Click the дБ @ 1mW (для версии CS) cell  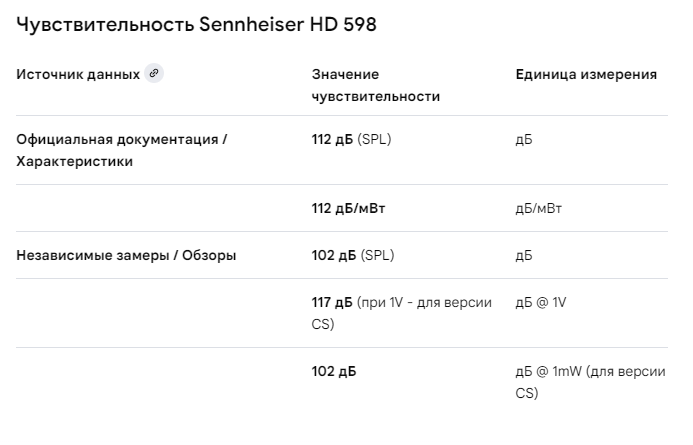[x=590, y=382]
